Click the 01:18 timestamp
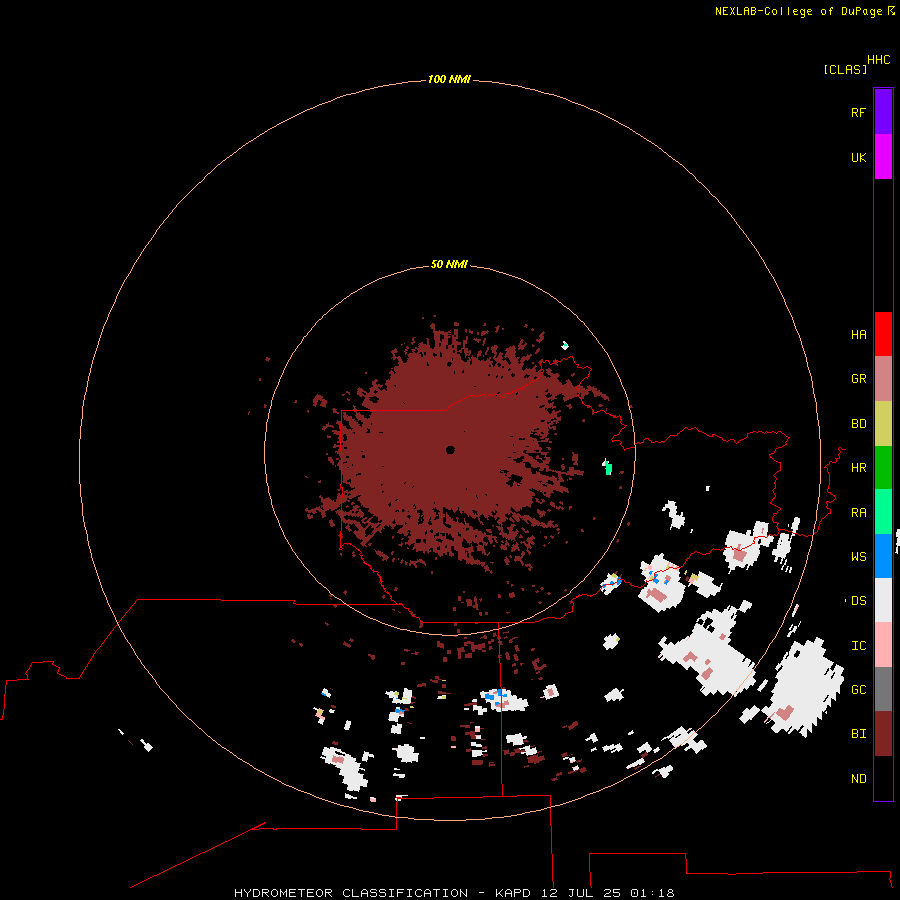This screenshot has width=900, height=900. pyautogui.click(x=652, y=893)
